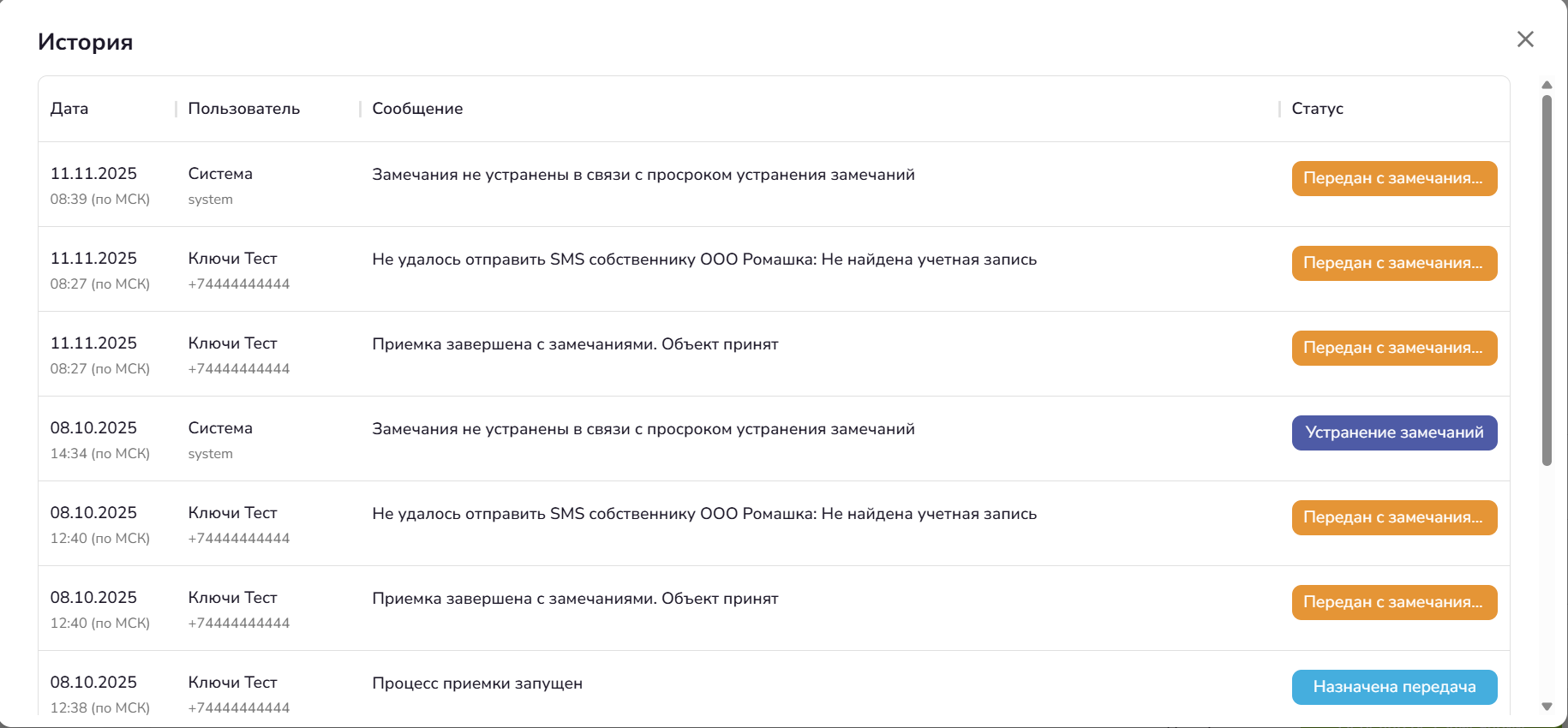Click the Система user in the 08:39 row
Image resolution: width=1568 pixels, height=728 pixels.
pos(220,174)
